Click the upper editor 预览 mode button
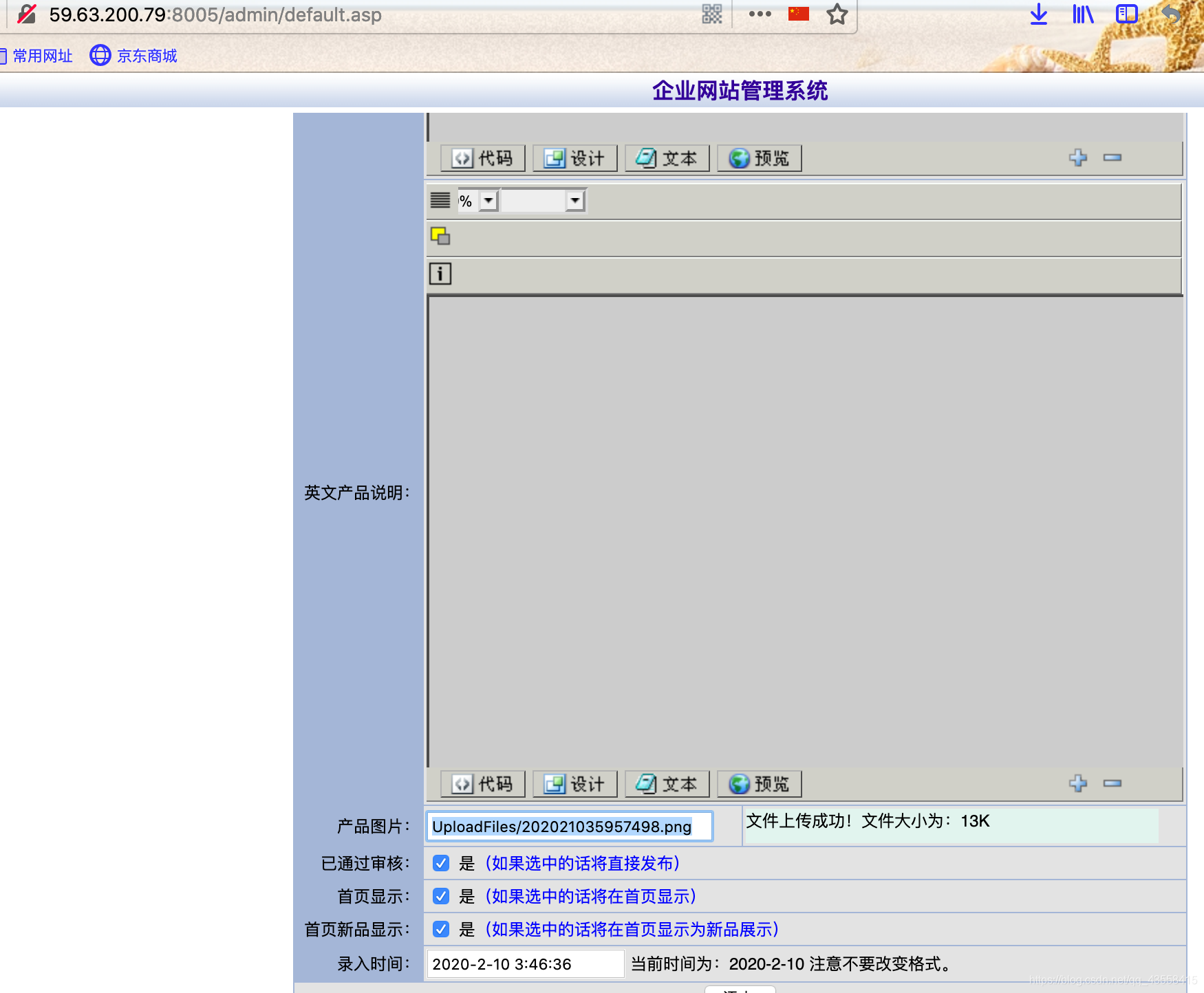This screenshot has width=1204, height=993. (759, 158)
